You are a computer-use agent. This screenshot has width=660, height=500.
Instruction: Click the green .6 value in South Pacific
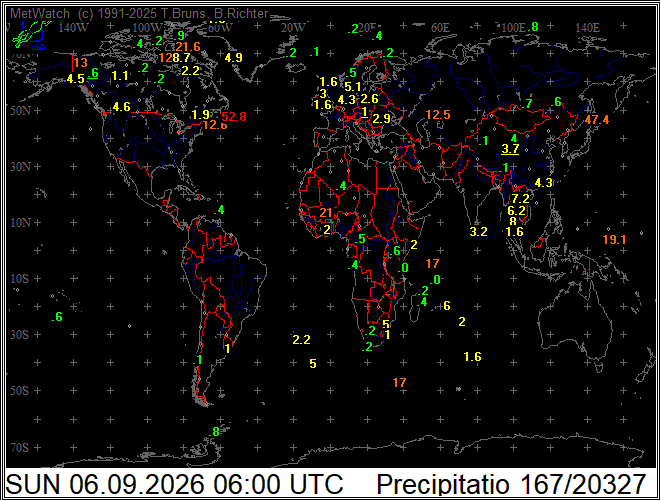click(x=57, y=317)
